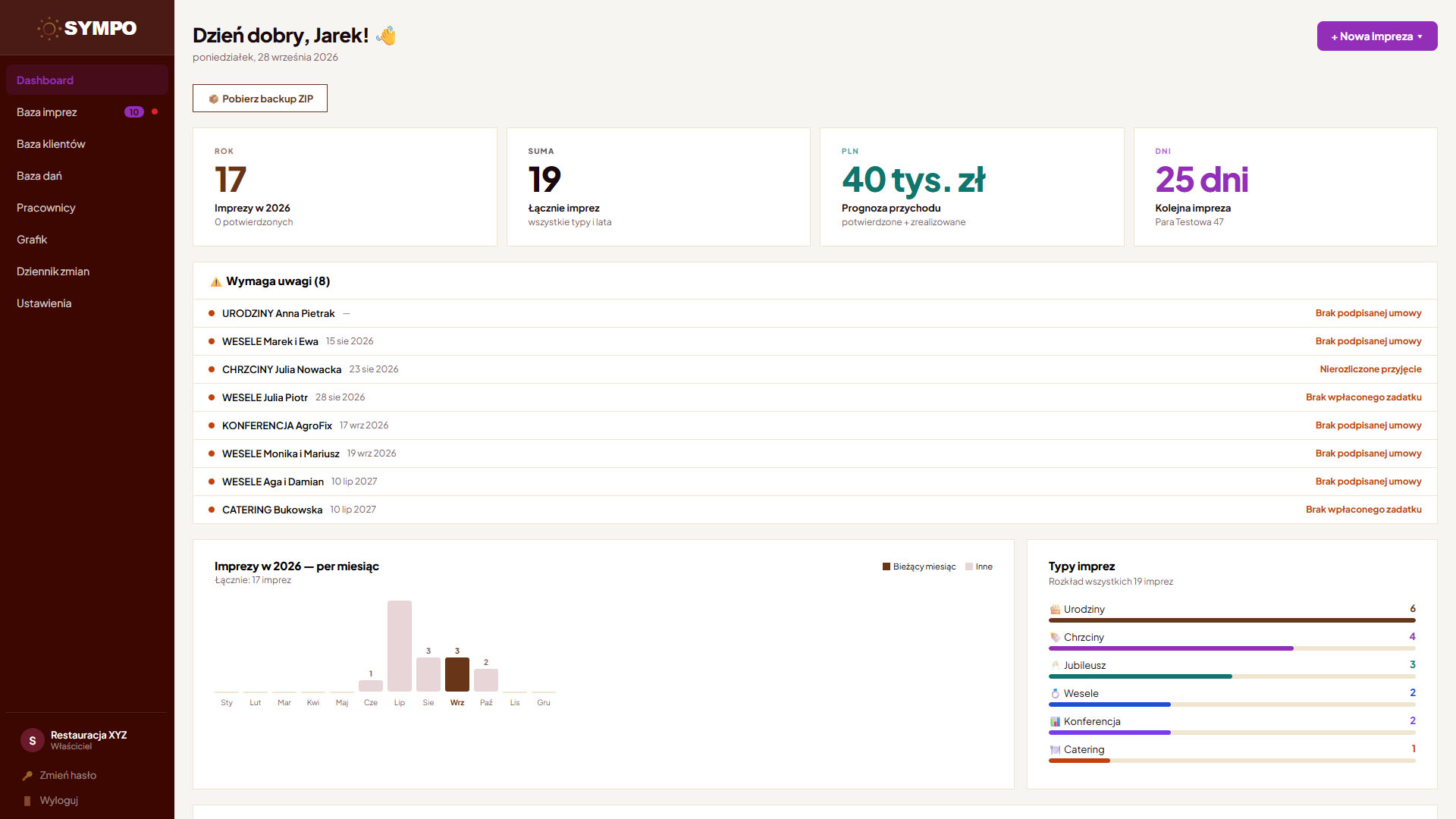Open the KONFERENCJA AgroFix row
1456x819 pixels.
tap(815, 425)
